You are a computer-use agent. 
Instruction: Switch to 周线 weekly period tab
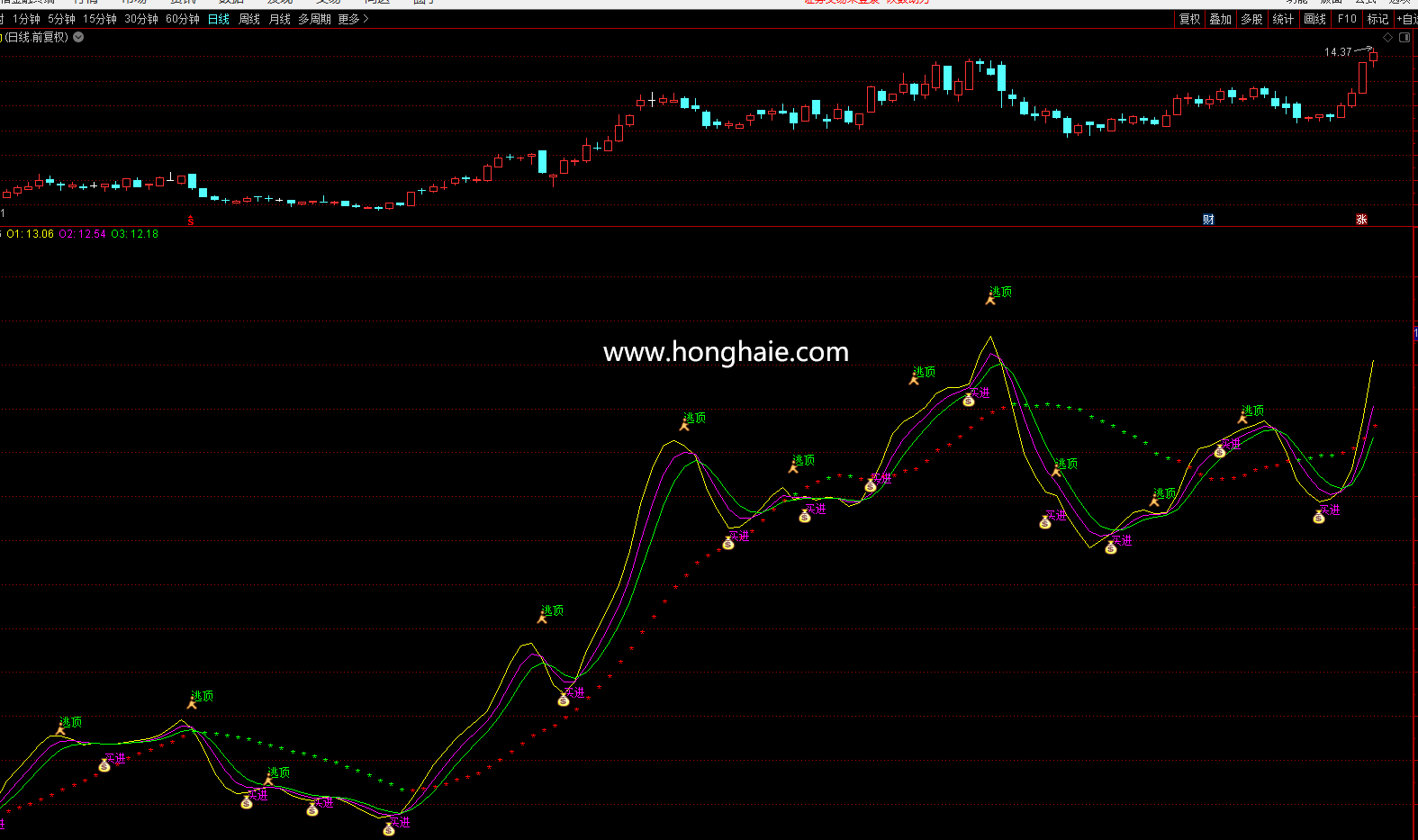click(249, 19)
